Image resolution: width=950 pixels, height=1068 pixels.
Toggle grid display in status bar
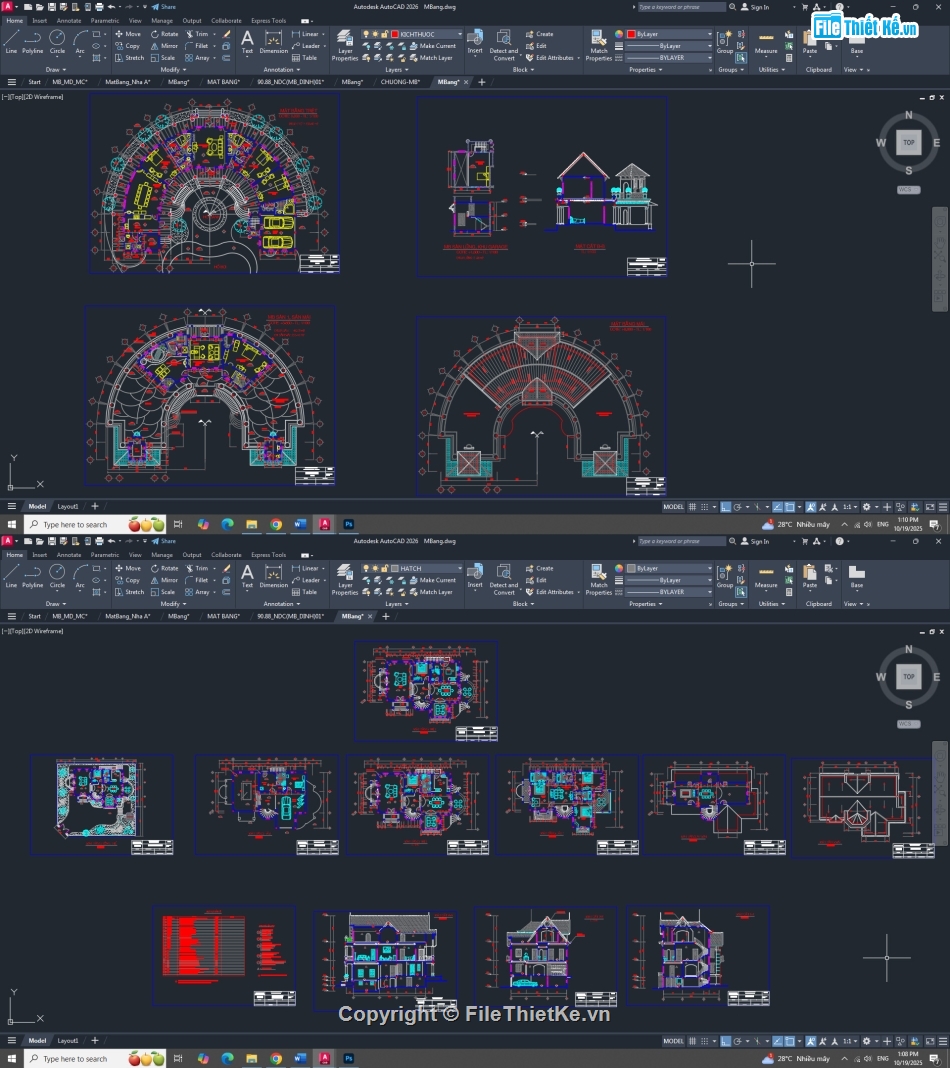pyautogui.click(x=691, y=507)
